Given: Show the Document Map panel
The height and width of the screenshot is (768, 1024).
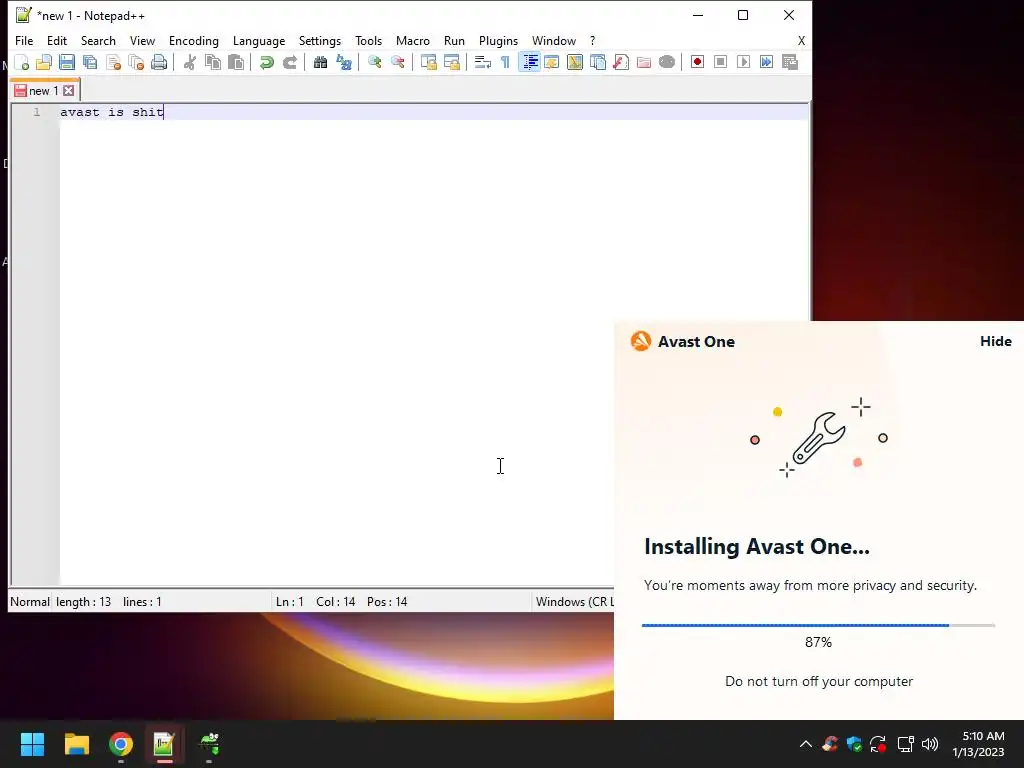Looking at the screenshot, I should [575, 62].
